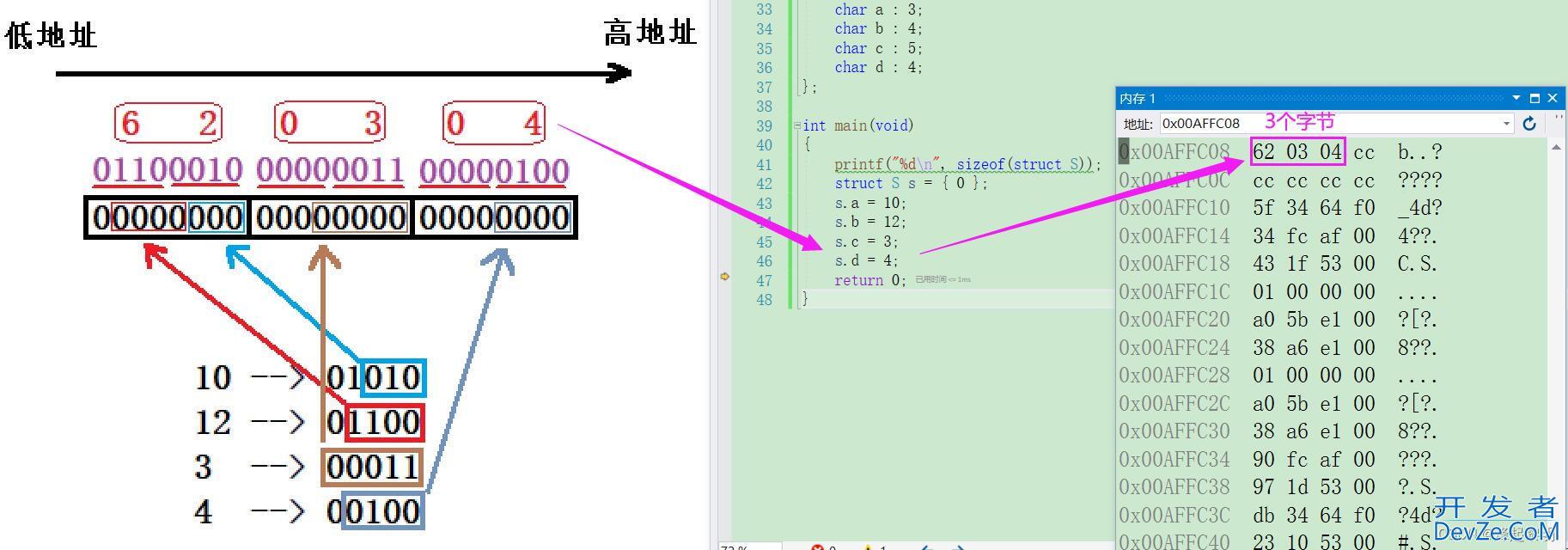
Task: Click byte 62 in the 0x00AFFC08 row
Action: [x=1264, y=152]
